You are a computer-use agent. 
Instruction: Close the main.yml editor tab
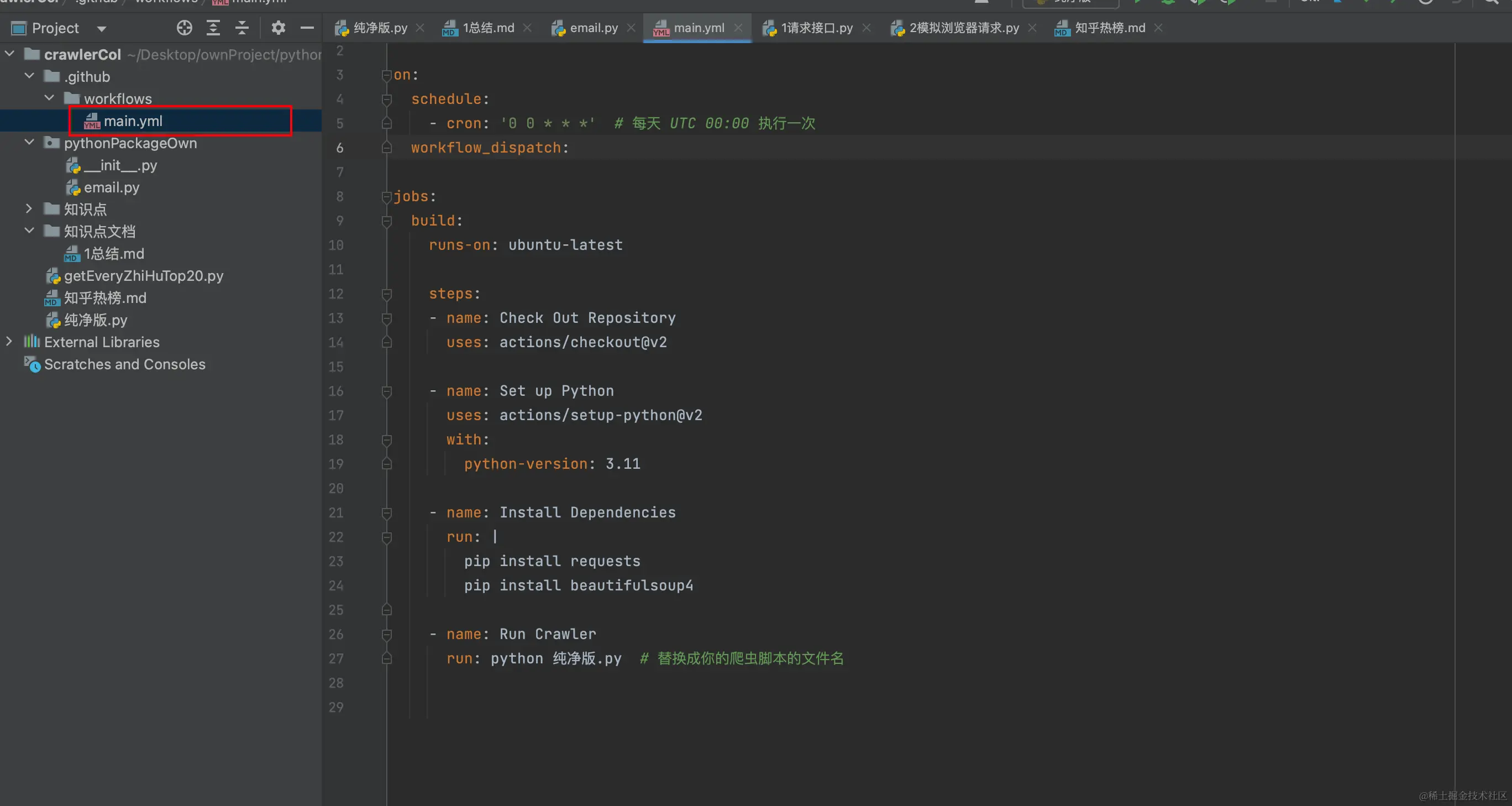coord(738,28)
